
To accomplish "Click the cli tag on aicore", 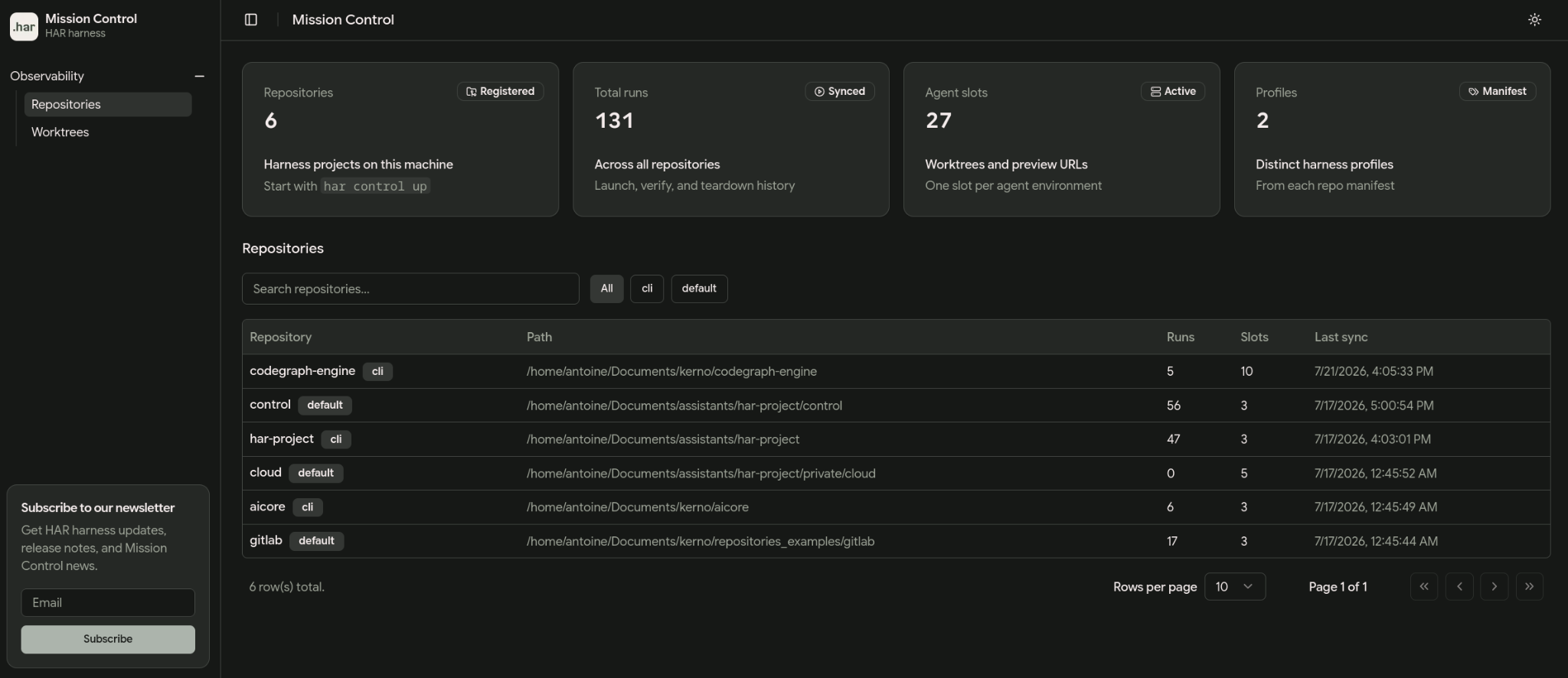I will (308, 507).
